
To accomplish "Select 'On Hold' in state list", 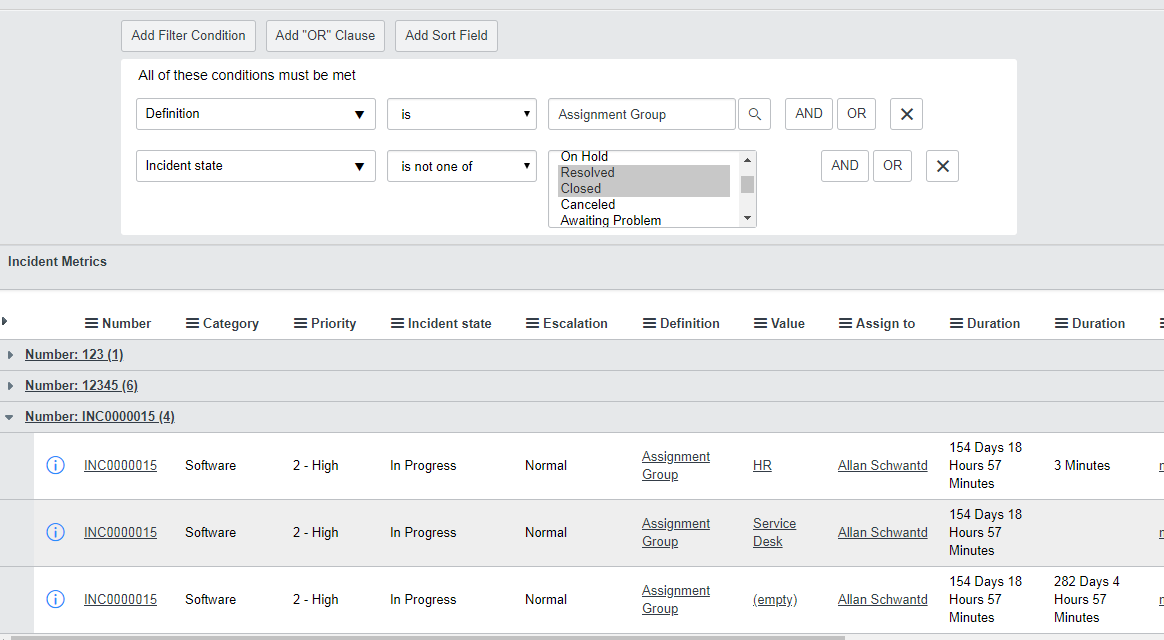I will pyautogui.click(x=644, y=157).
